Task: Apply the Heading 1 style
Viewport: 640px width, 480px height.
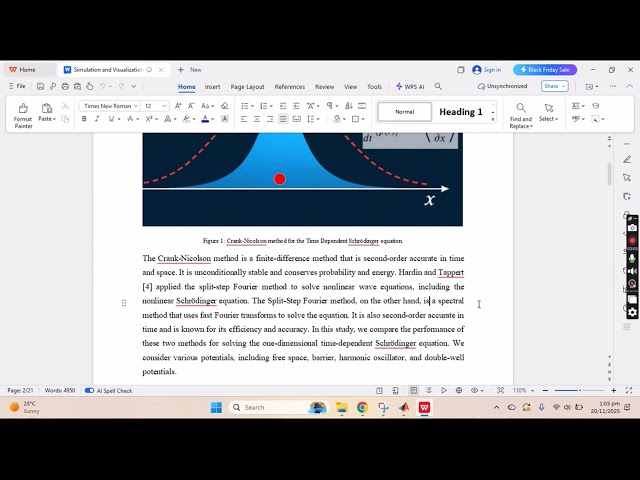Action: pyautogui.click(x=461, y=112)
